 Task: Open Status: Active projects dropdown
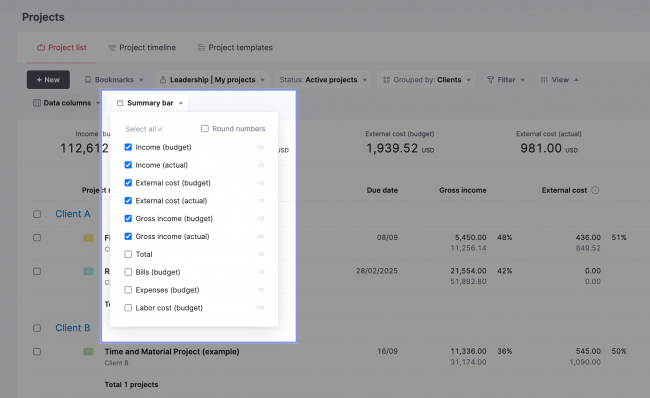[x=323, y=80]
